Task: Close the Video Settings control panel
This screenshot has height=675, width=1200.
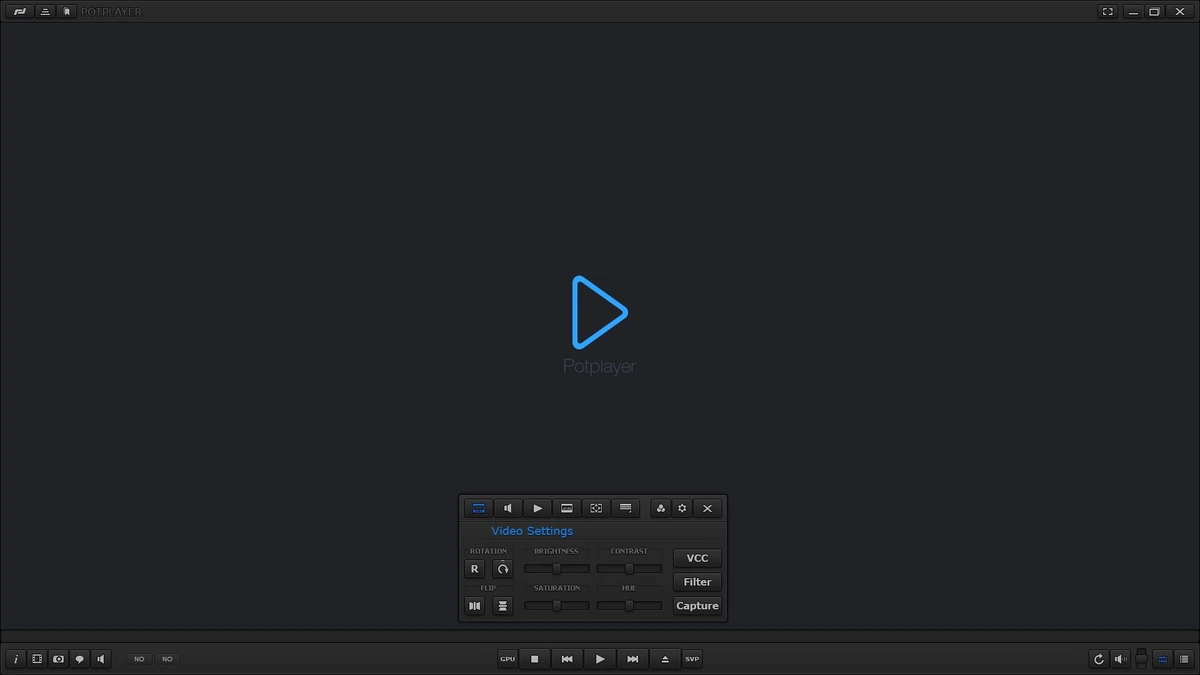Action: click(707, 508)
